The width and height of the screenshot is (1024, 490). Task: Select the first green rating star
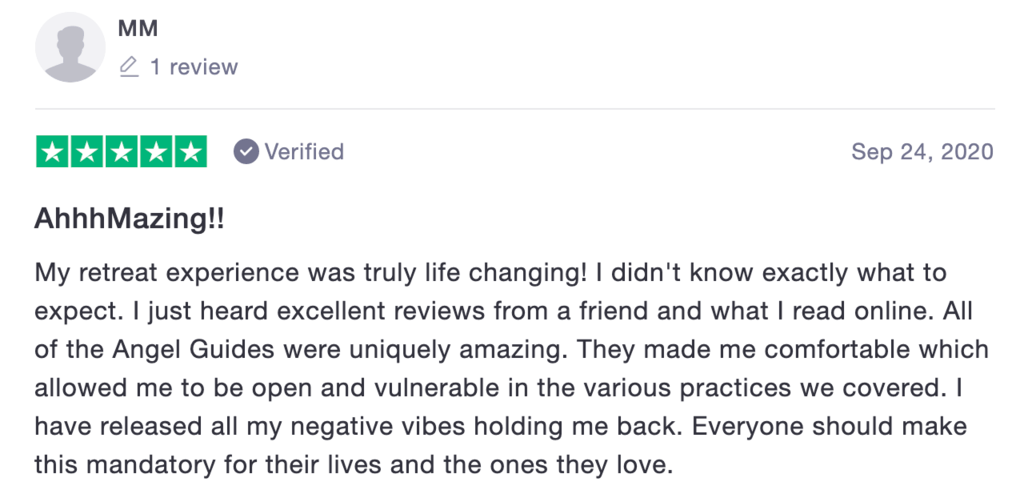click(53, 152)
